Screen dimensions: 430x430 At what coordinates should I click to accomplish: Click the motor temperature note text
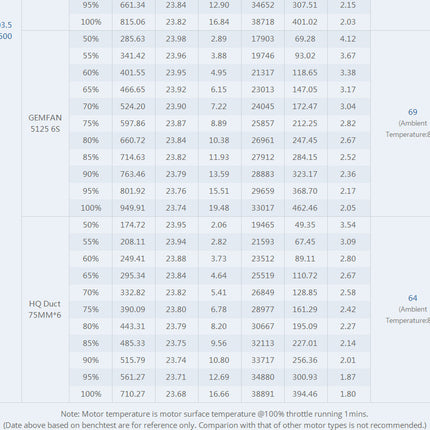click(x=214, y=414)
